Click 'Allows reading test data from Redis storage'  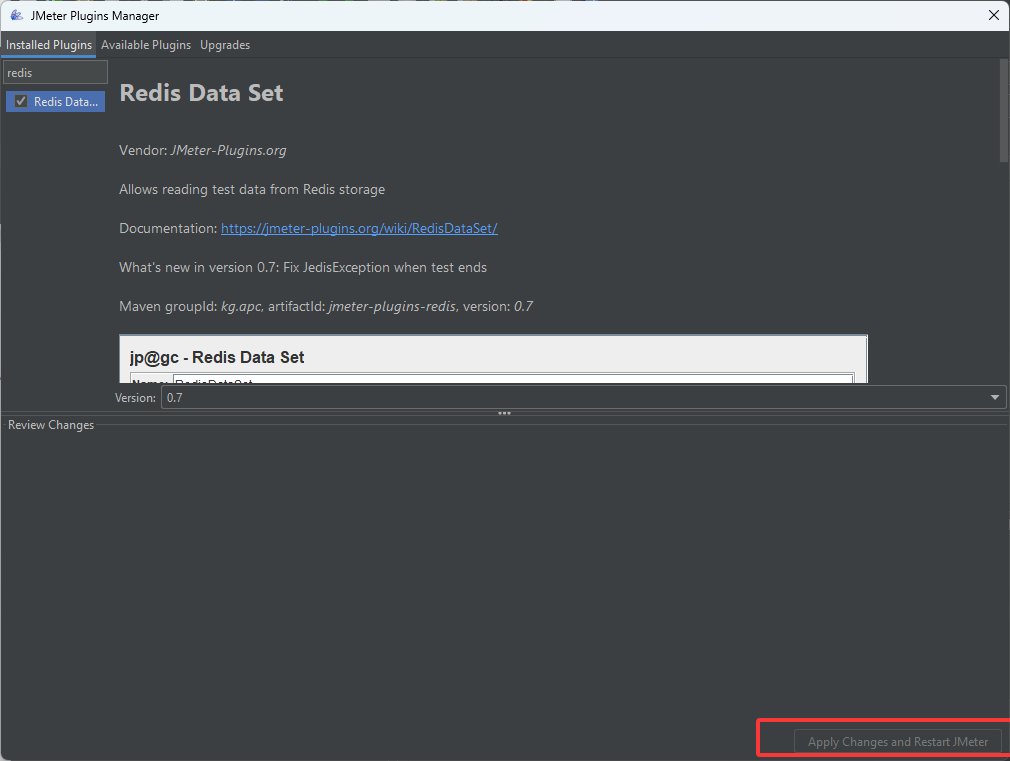click(x=252, y=189)
